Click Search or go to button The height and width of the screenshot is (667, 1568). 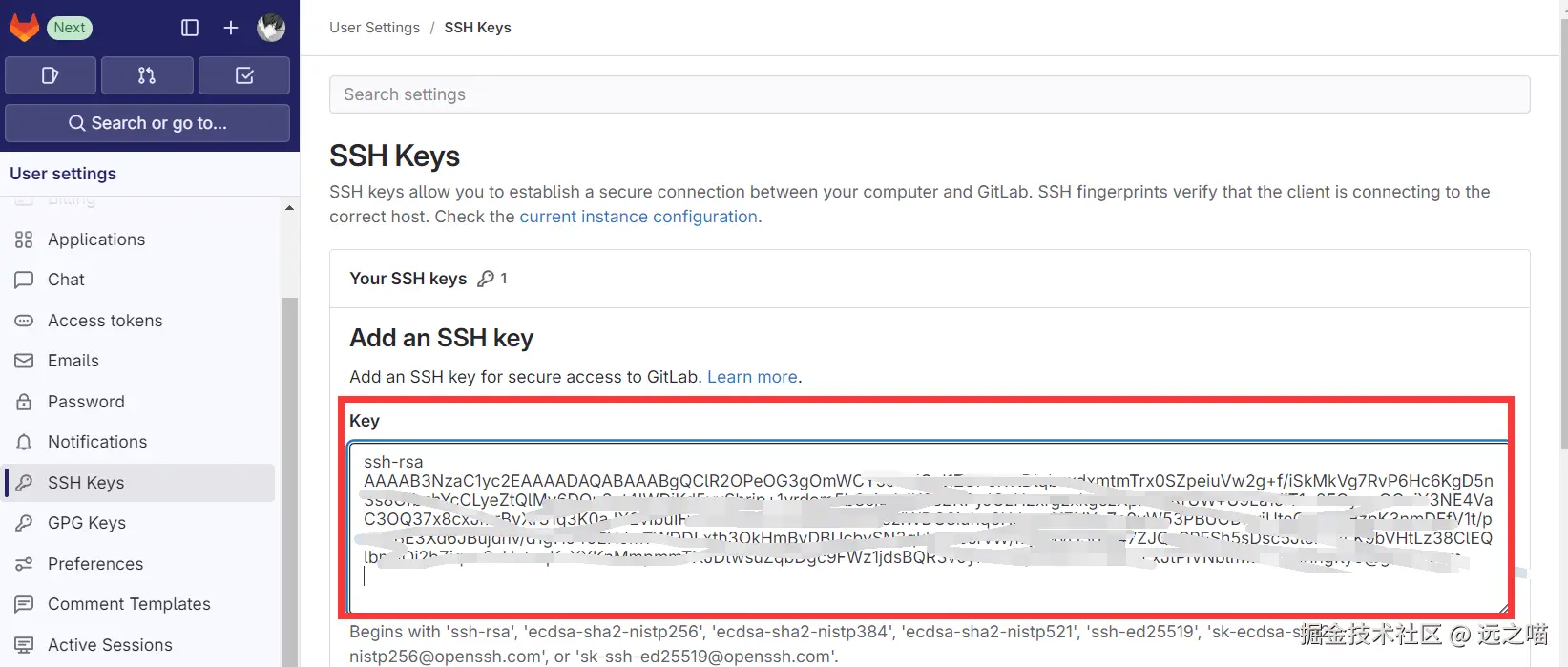[x=147, y=123]
